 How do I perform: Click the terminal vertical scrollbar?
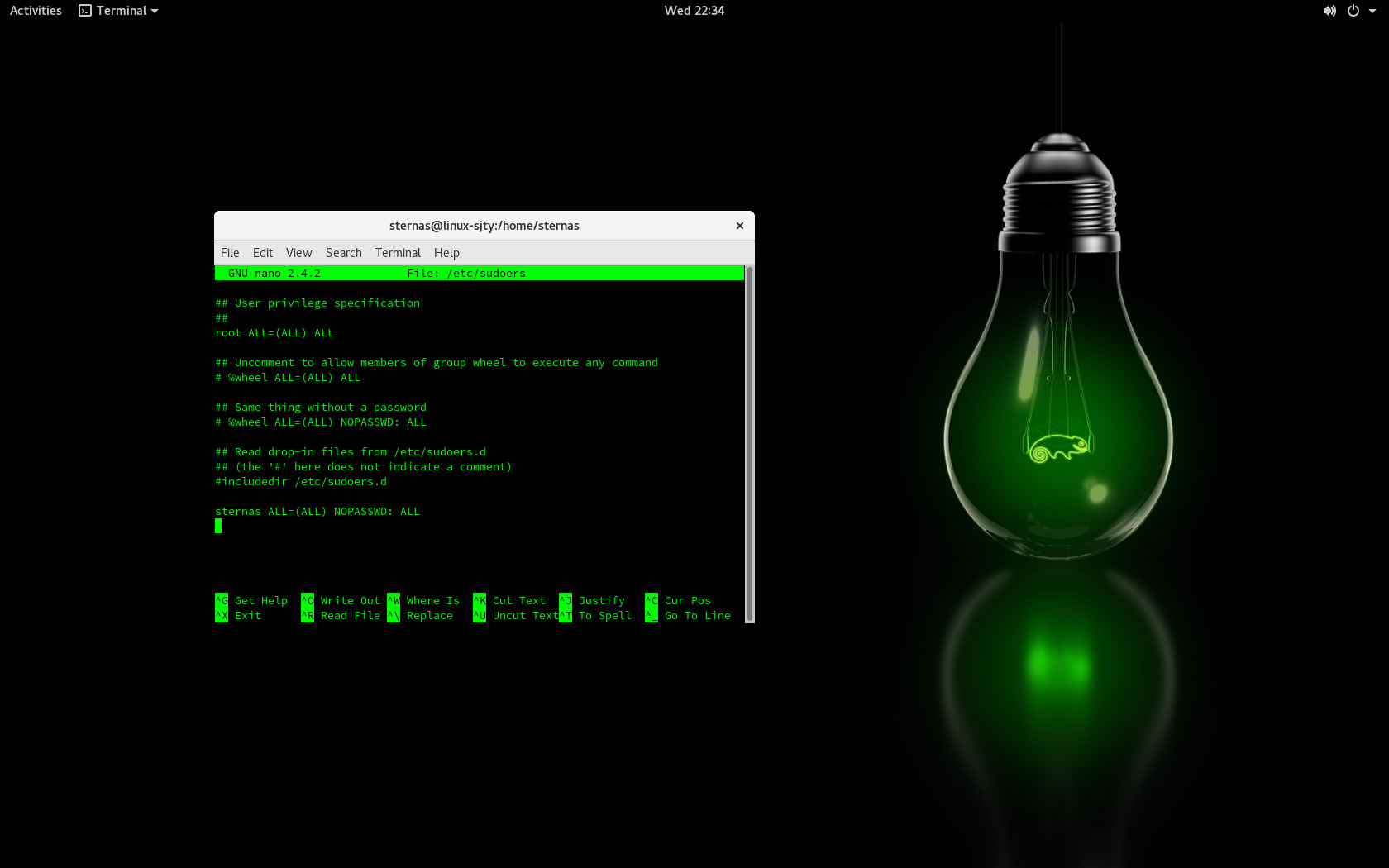(x=749, y=443)
